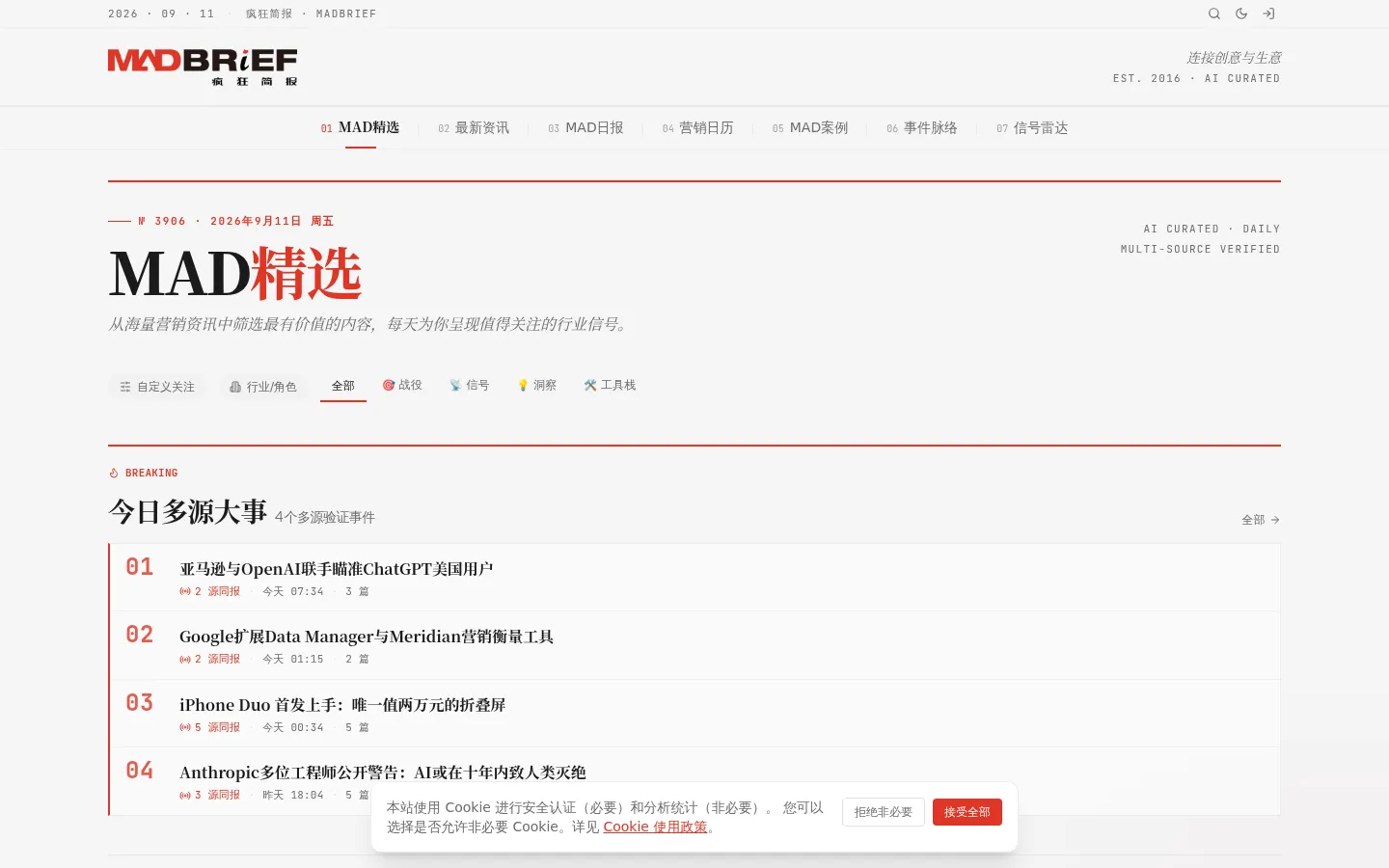The width and height of the screenshot is (1389, 868).
Task: Click the 自定义关注 filter button
Action: [x=157, y=387]
